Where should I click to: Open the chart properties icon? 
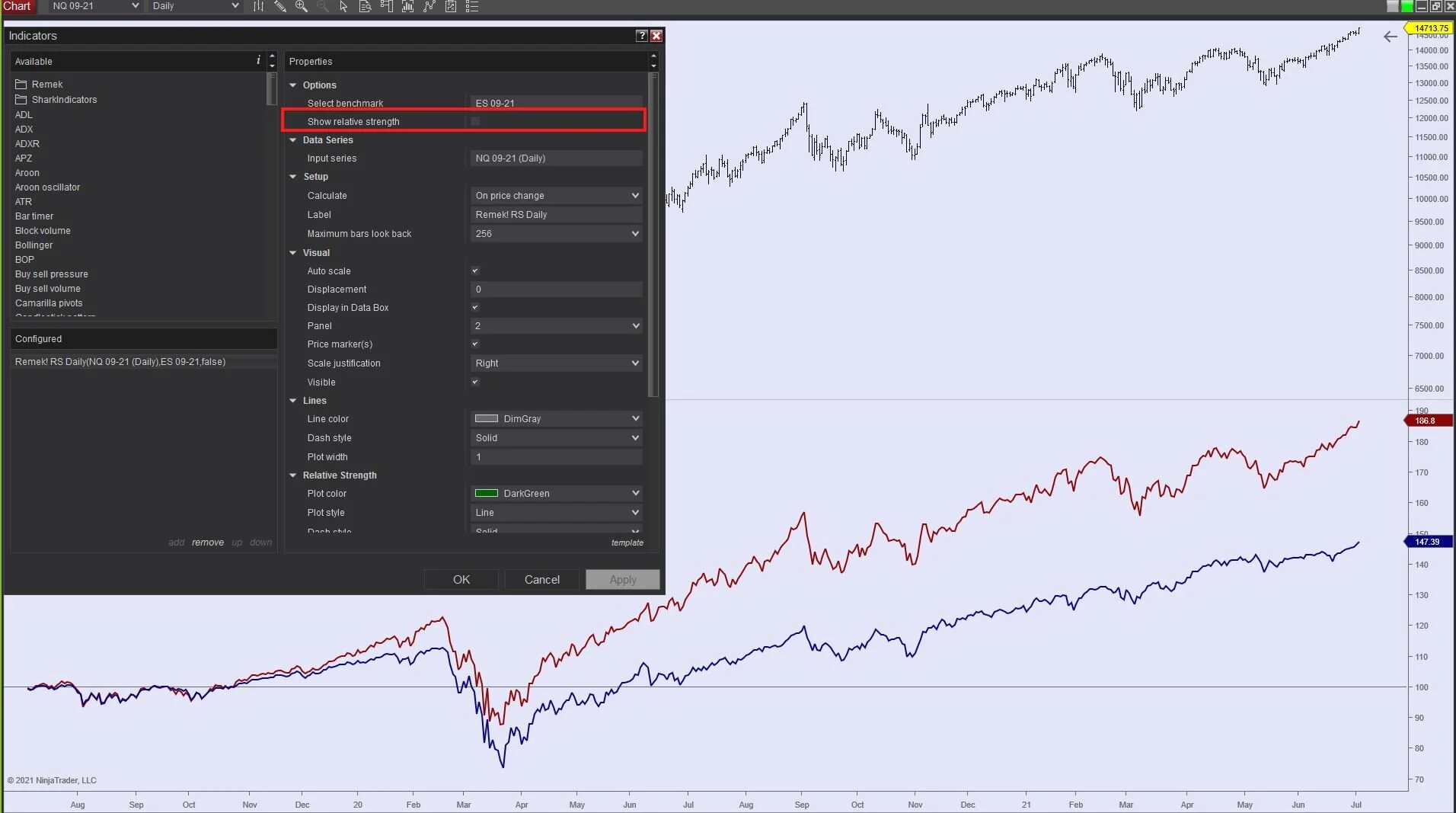pos(451,6)
